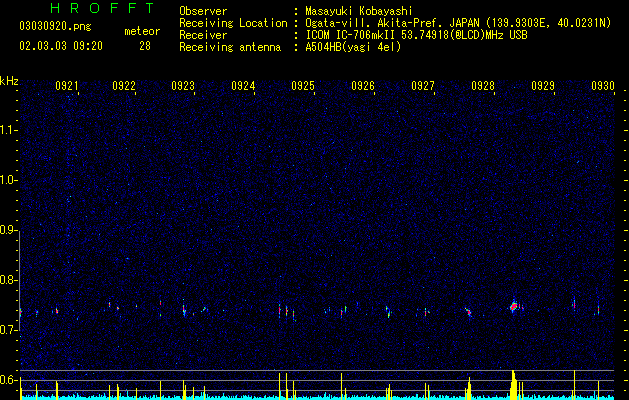Click the 0928 time marker
The width and height of the screenshot is (629, 400).
(x=483, y=86)
